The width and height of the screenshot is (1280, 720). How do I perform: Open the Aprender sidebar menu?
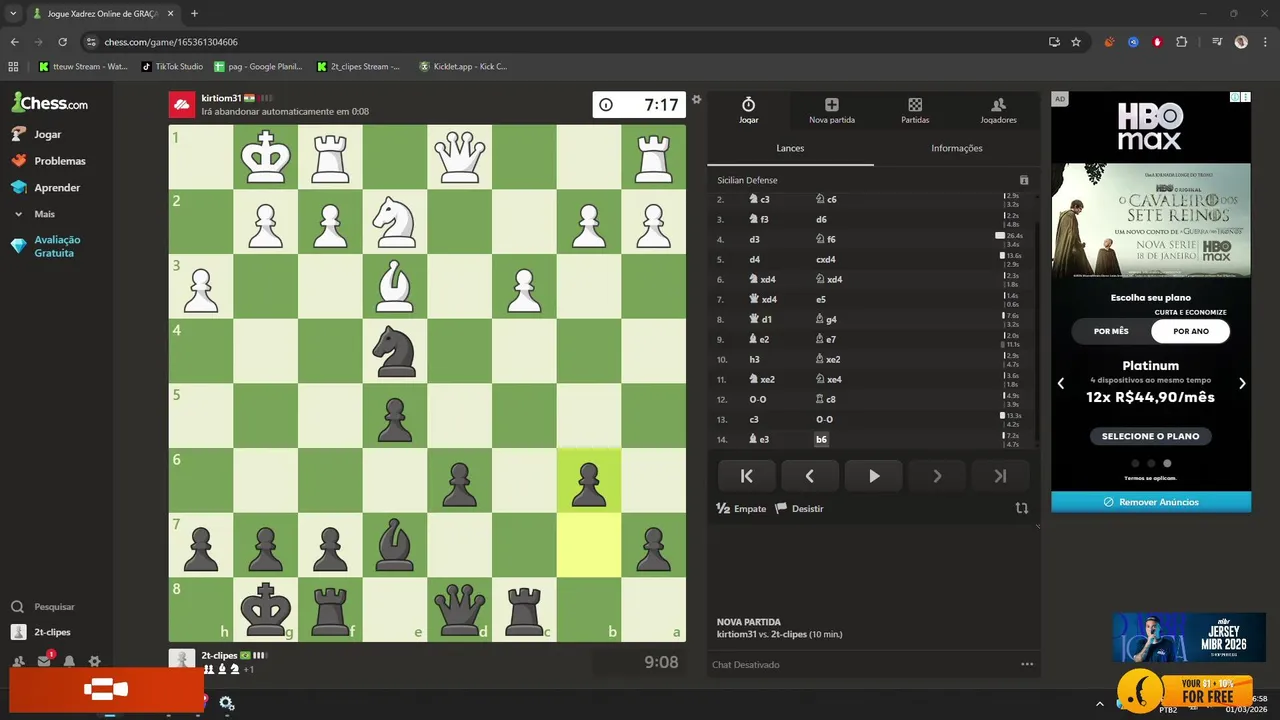(x=46, y=188)
